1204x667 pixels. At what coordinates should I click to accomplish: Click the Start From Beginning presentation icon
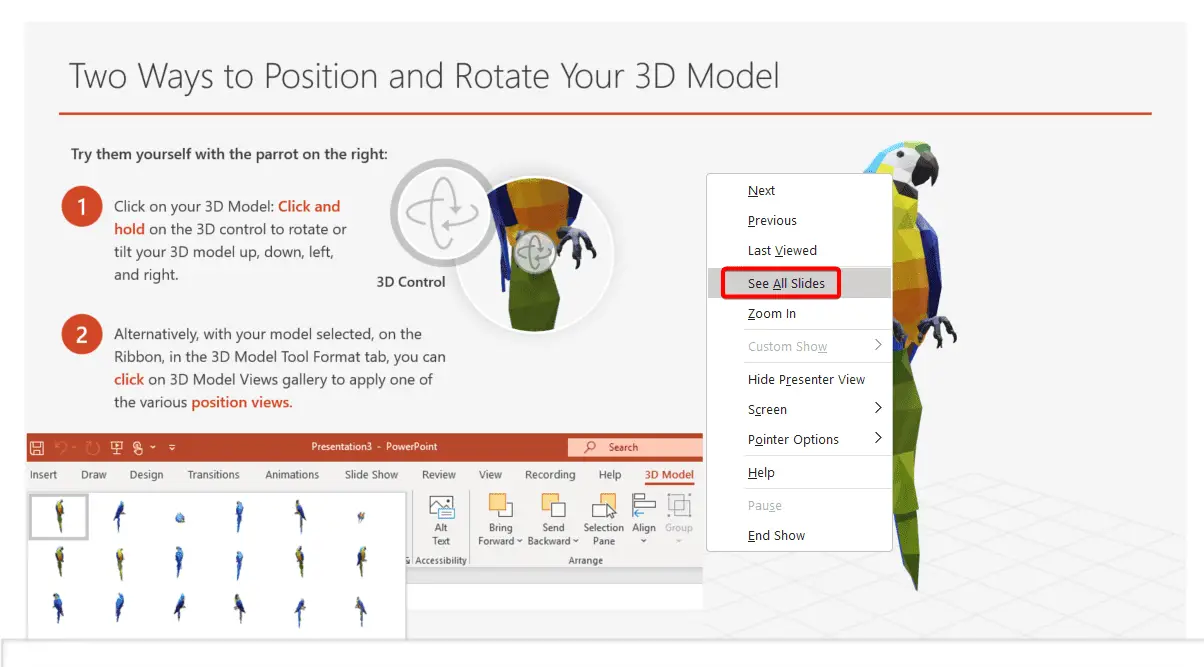point(116,447)
